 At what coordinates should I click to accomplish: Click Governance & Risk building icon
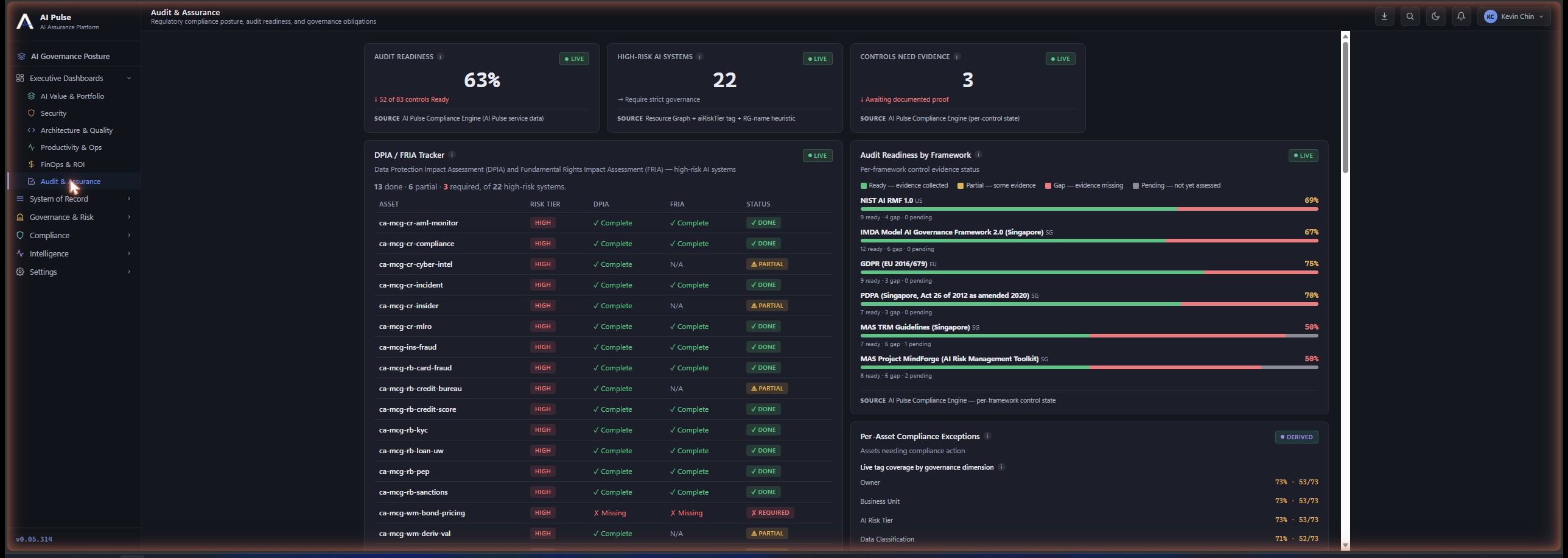click(20, 217)
